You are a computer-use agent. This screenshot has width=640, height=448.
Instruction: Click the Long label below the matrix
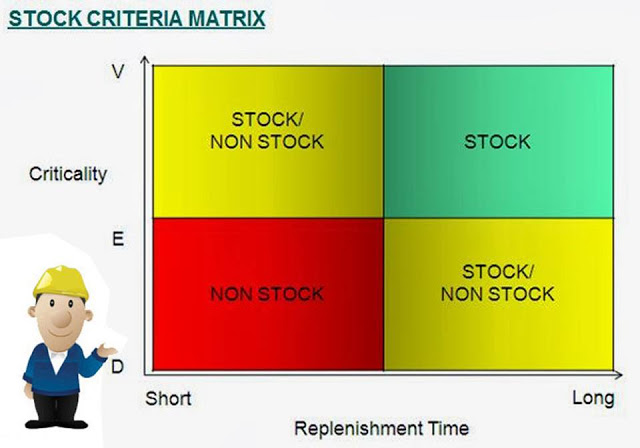[x=593, y=398]
